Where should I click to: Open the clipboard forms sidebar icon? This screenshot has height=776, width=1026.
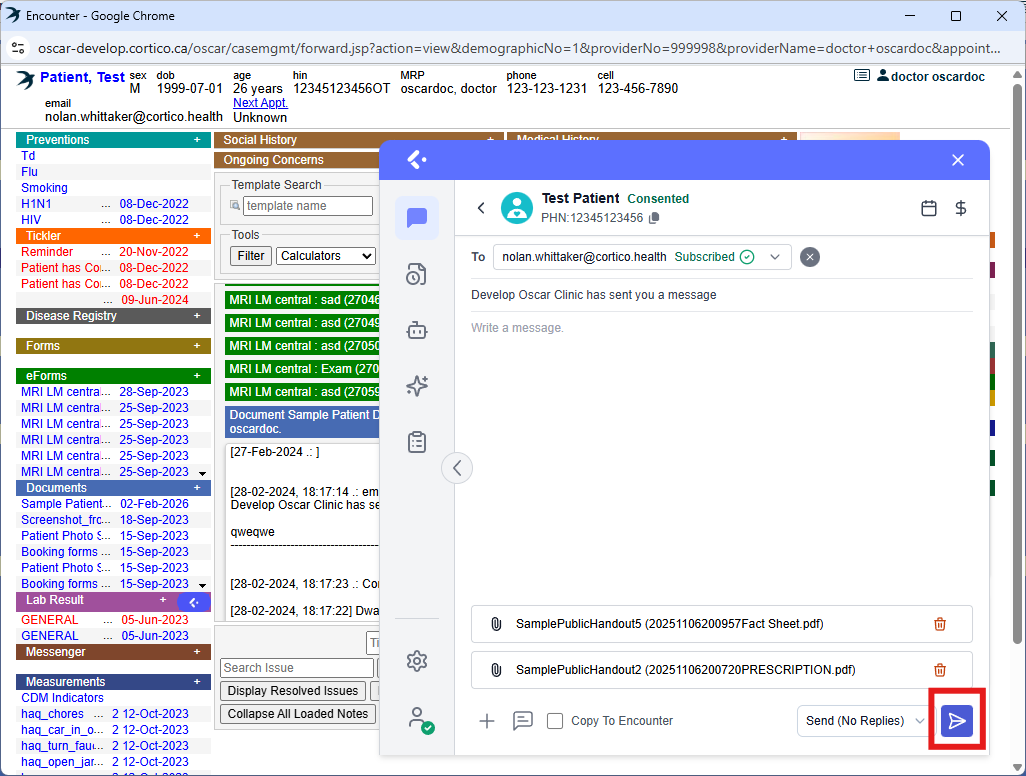point(417,442)
